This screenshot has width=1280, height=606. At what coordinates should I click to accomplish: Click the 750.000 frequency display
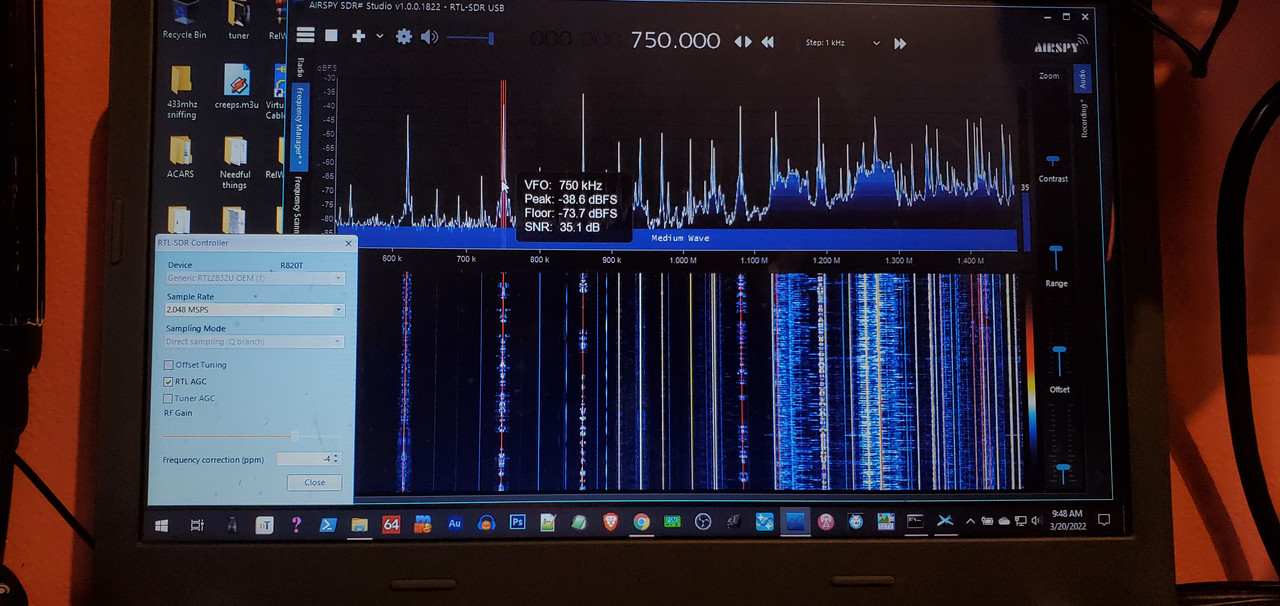click(675, 41)
